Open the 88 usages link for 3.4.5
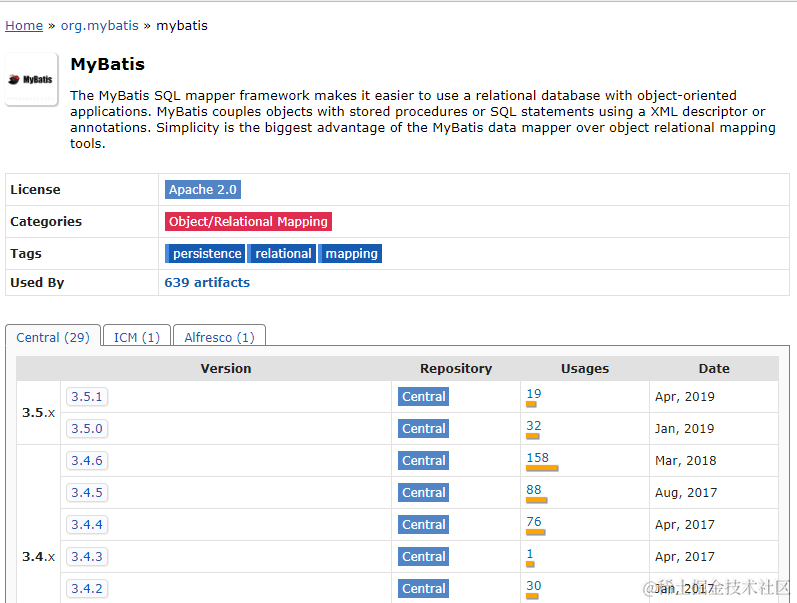The height and width of the screenshot is (603, 797). point(534,490)
